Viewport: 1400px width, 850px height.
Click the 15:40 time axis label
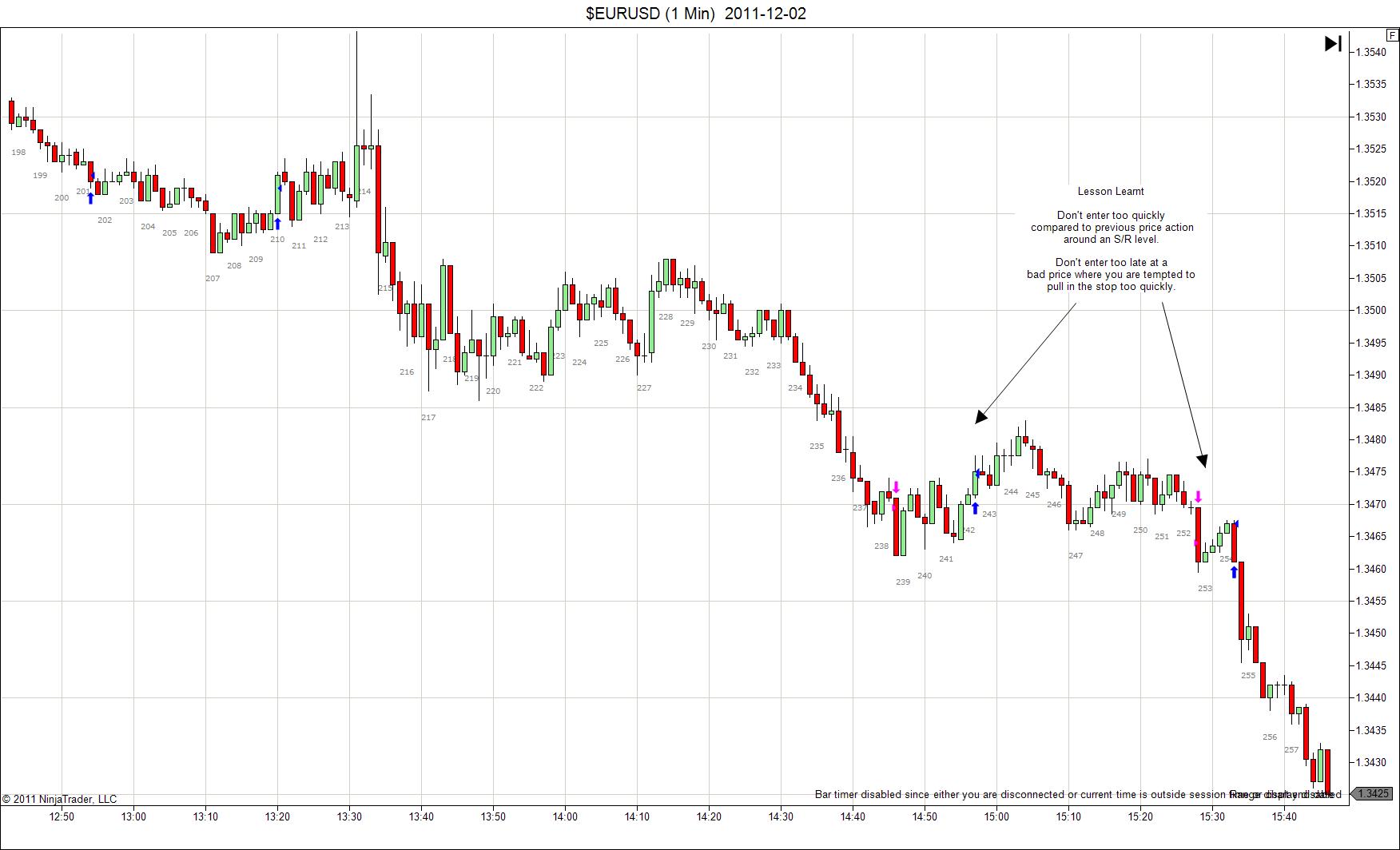pos(1284,816)
